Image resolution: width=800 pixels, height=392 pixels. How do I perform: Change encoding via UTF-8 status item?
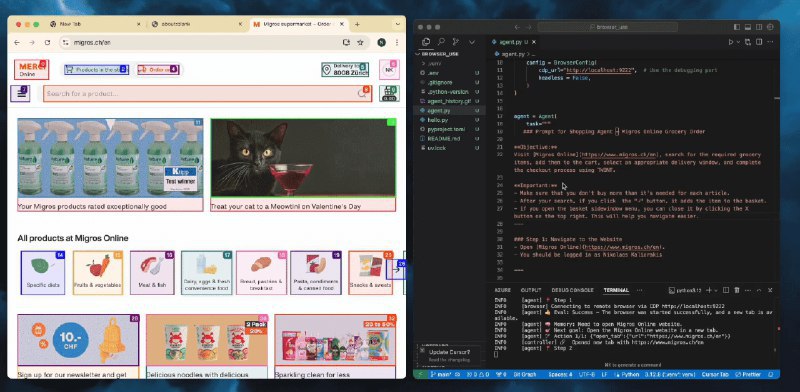click(x=587, y=374)
